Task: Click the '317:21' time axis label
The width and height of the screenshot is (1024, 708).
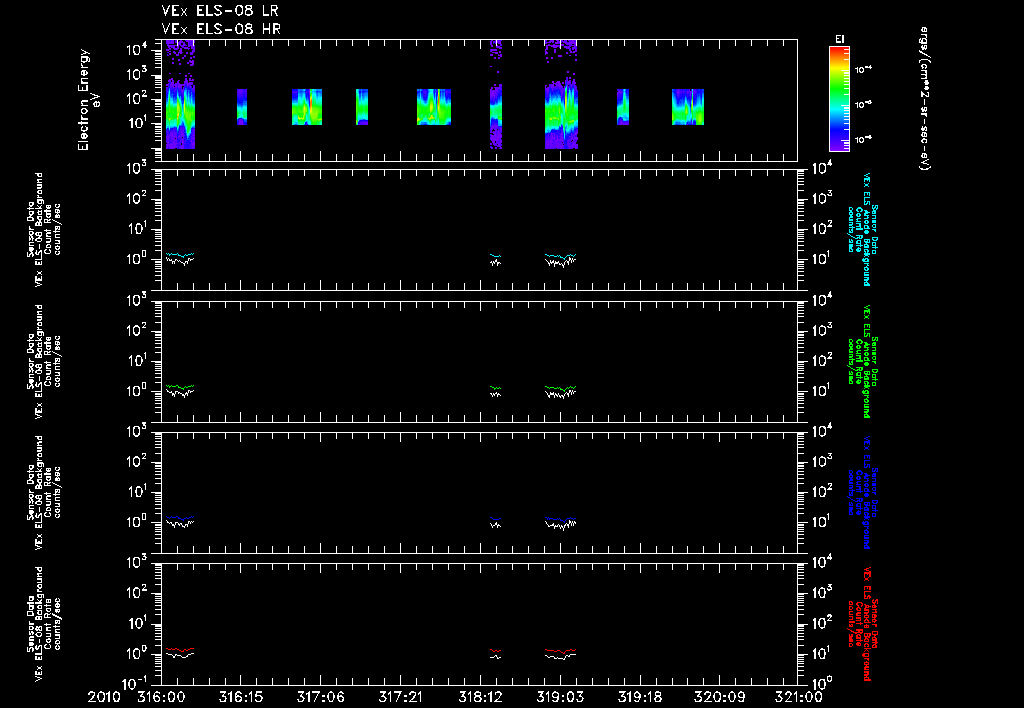Action: [x=400, y=698]
